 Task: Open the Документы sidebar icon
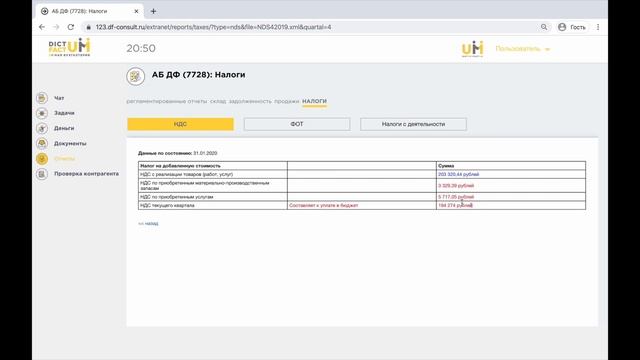[42, 143]
